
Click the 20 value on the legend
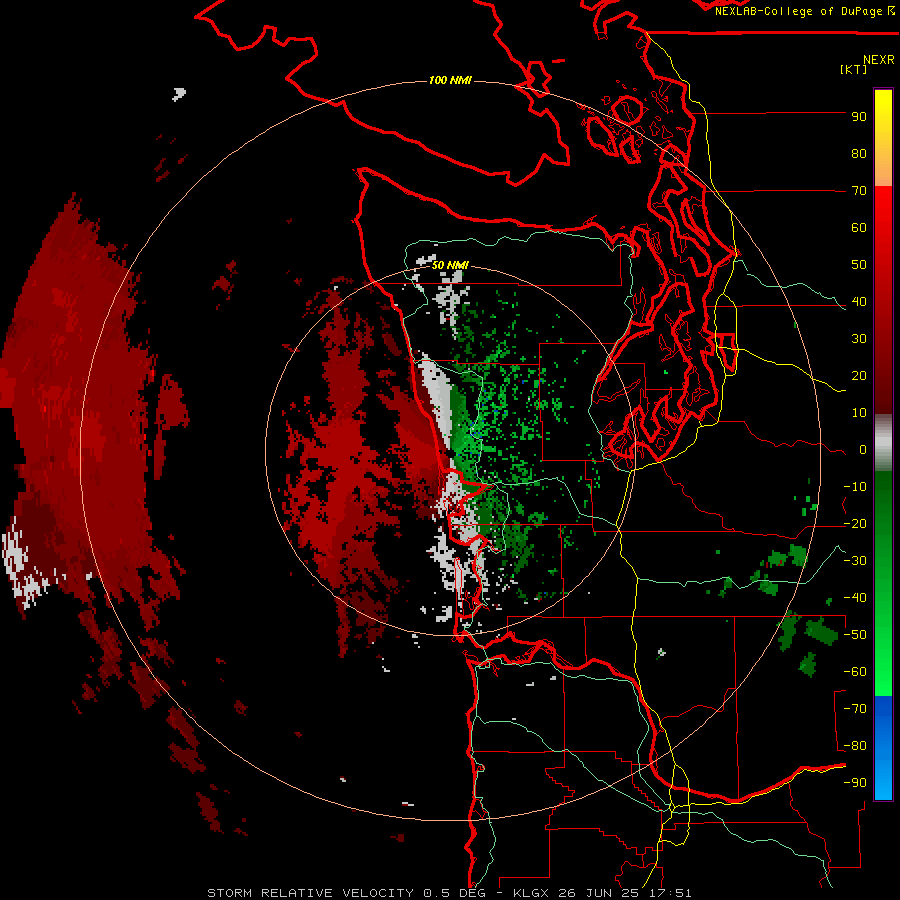click(859, 376)
